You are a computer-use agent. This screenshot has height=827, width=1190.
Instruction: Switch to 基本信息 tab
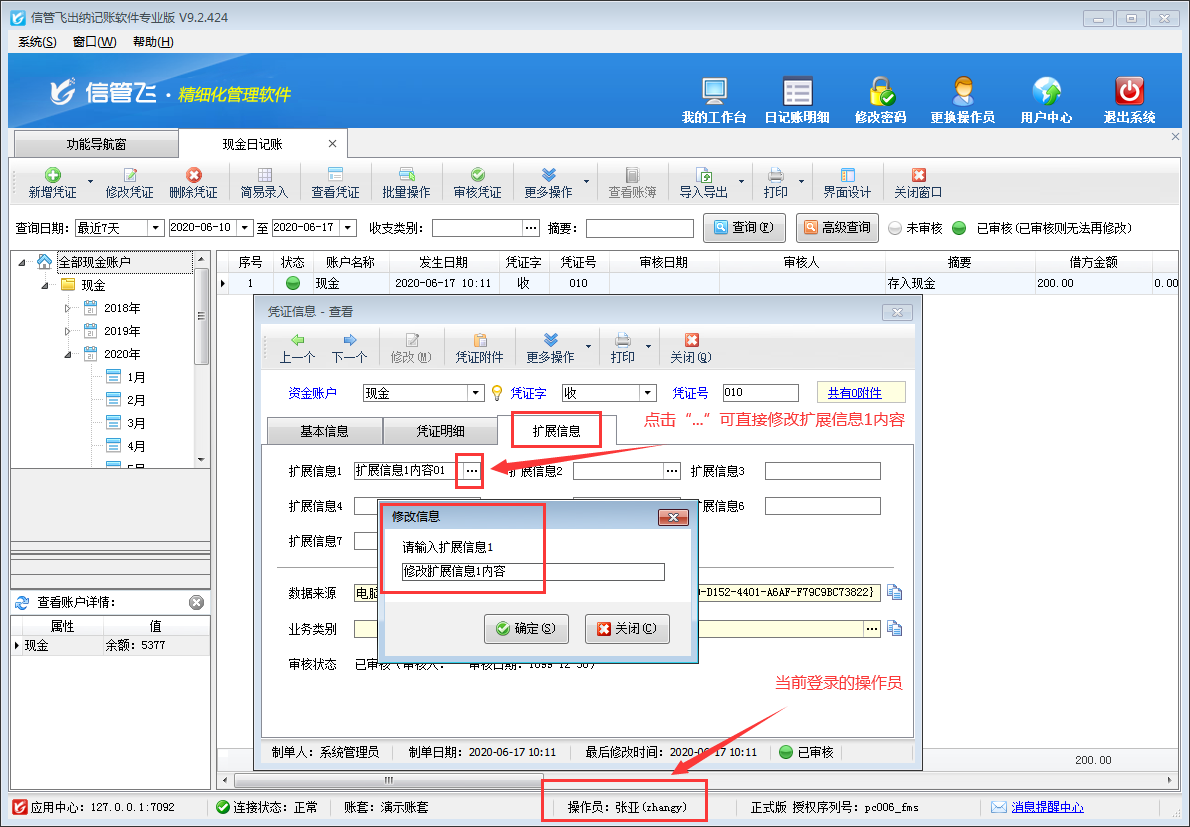click(x=324, y=431)
